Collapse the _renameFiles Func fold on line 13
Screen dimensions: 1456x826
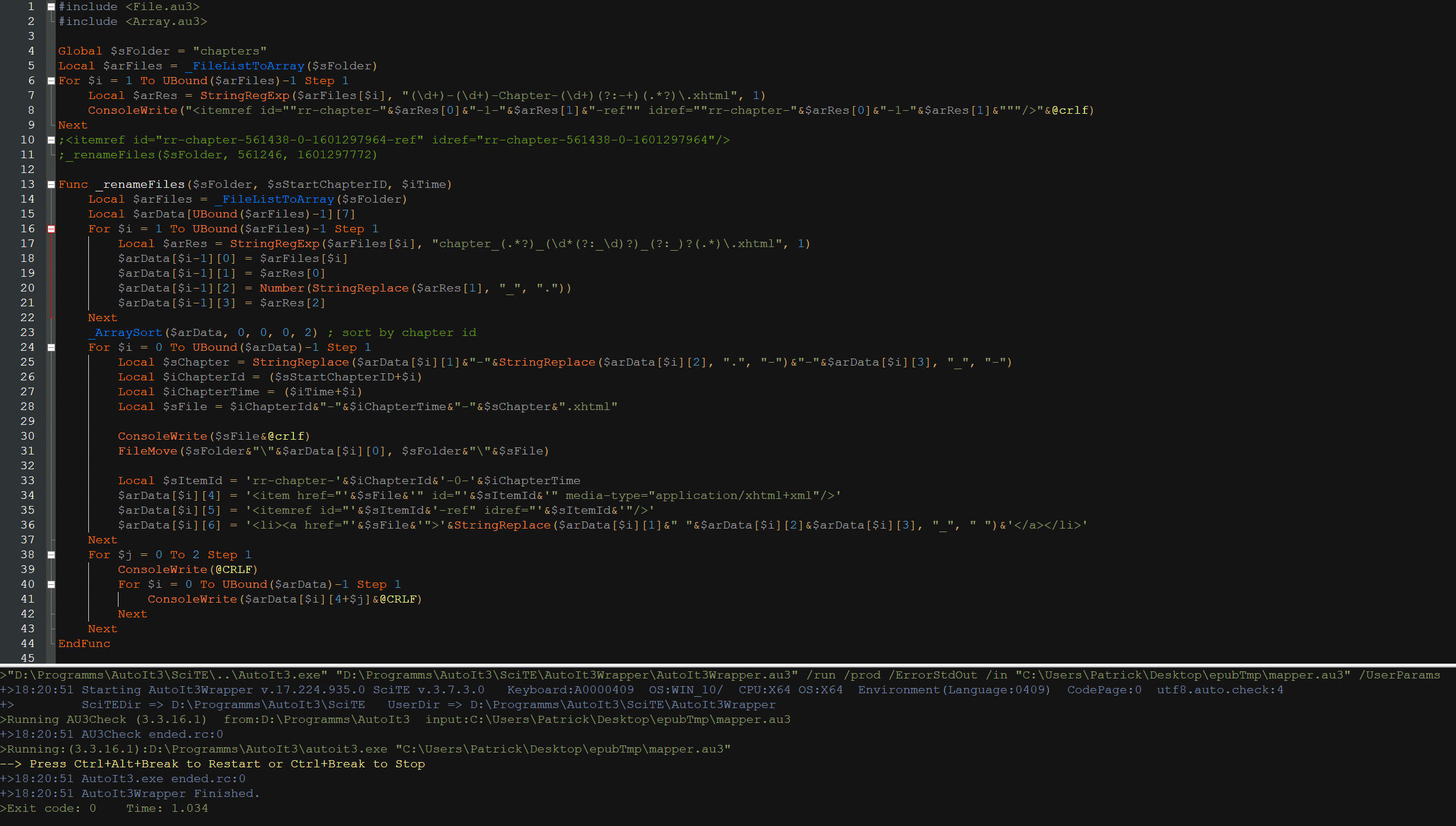coord(52,184)
